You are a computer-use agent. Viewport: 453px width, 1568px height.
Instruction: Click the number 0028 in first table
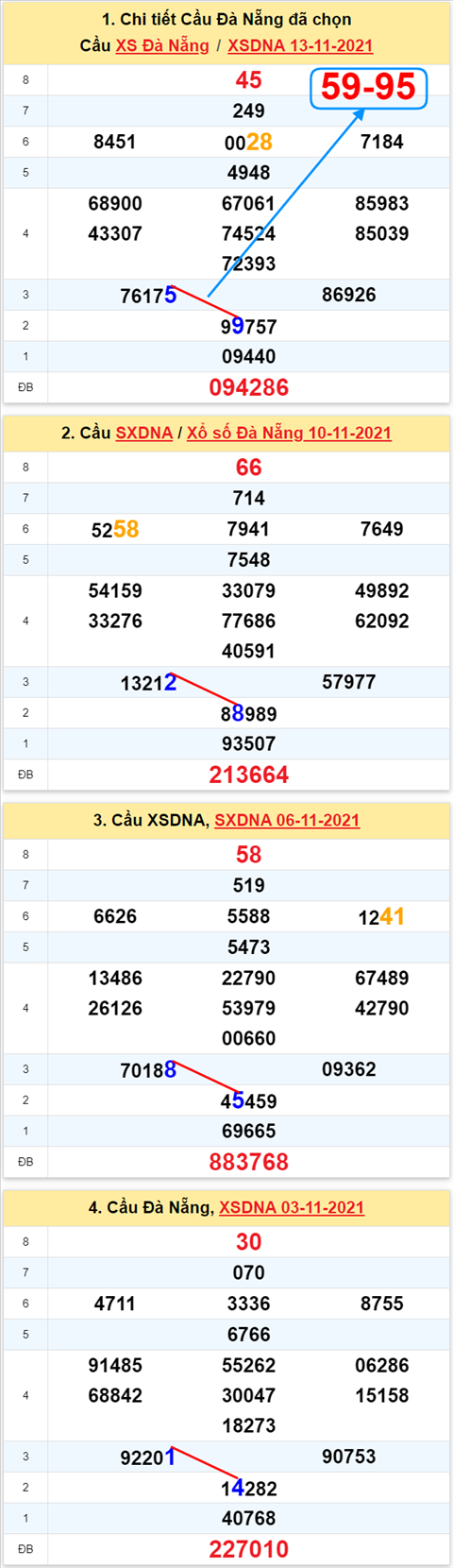tap(249, 142)
